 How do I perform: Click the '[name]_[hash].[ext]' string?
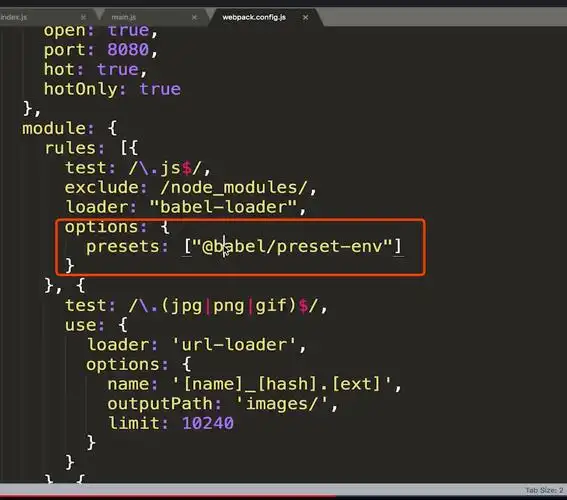pyautogui.click(x=282, y=384)
